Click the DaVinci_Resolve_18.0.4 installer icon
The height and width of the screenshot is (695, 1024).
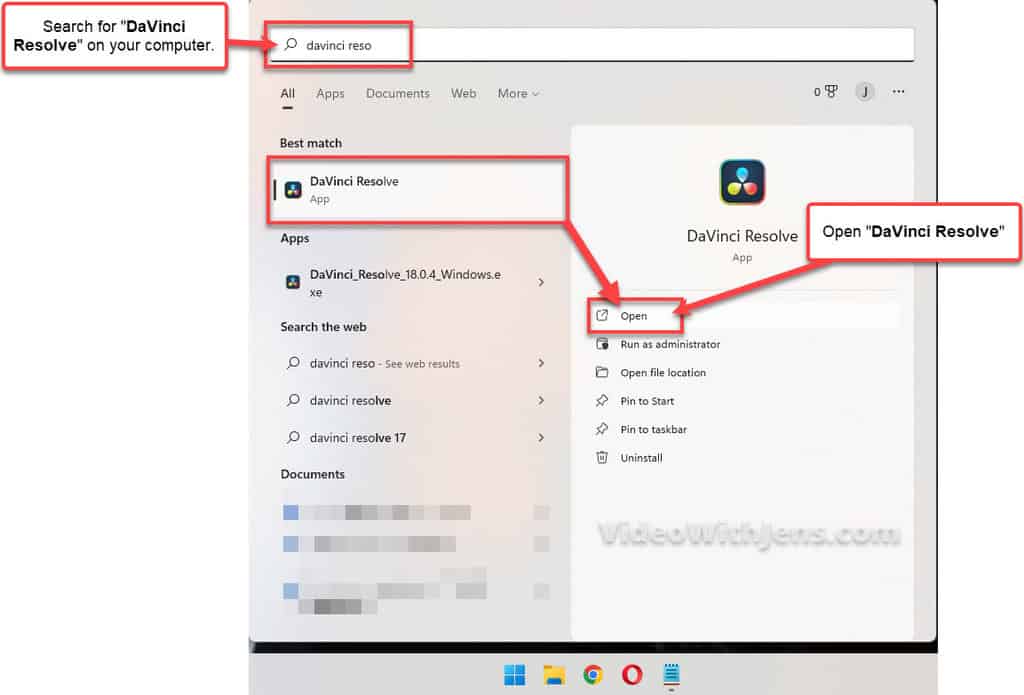click(x=293, y=282)
